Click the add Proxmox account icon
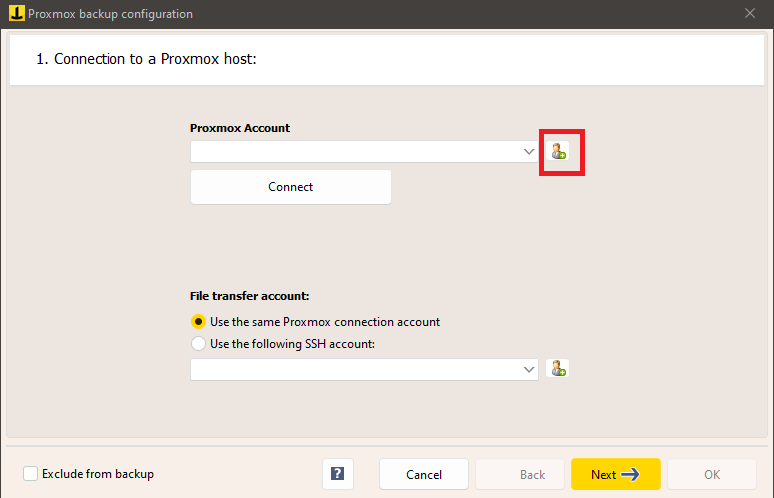774x498 pixels. coord(559,152)
